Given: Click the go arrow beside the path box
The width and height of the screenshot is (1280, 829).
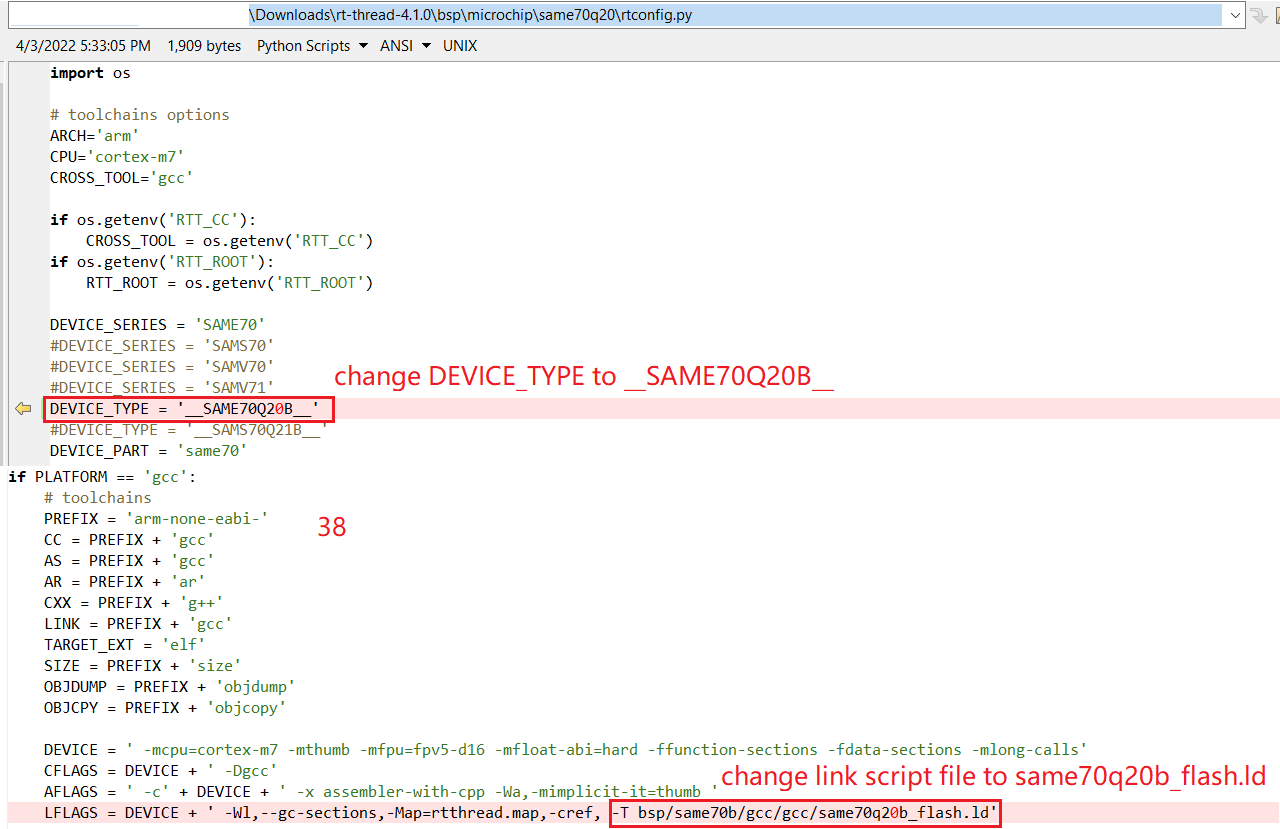Looking at the screenshot, I should pyautogui.click(x=1258, y=15).
